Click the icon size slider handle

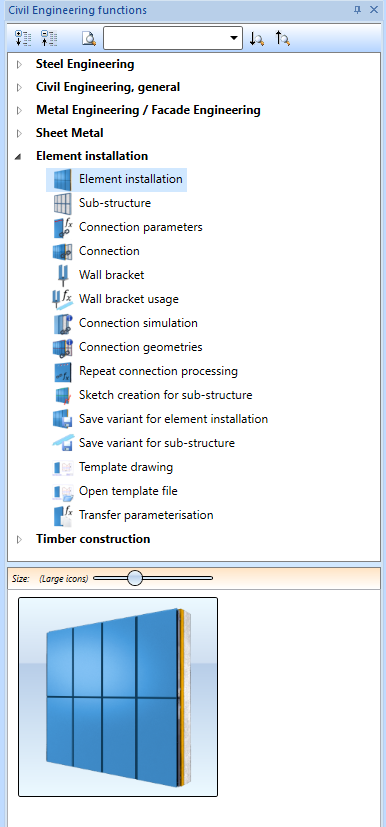point(136,578)
